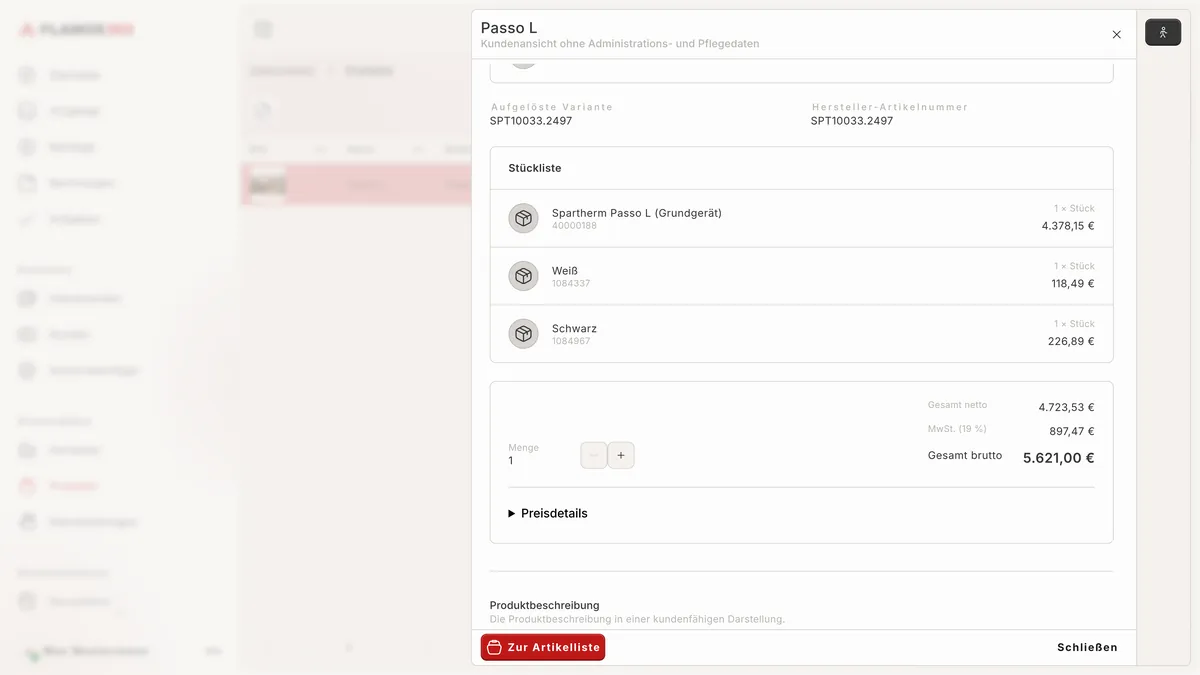This screenshot has width=1200, height=675.
Task: Click the 'Passo L' dialog title
Action: point(509,28)
